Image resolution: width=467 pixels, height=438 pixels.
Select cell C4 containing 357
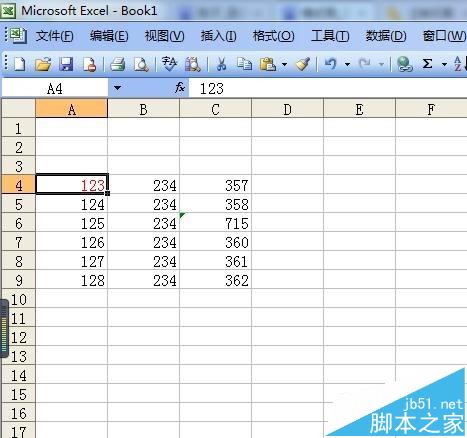coord(216,185)
